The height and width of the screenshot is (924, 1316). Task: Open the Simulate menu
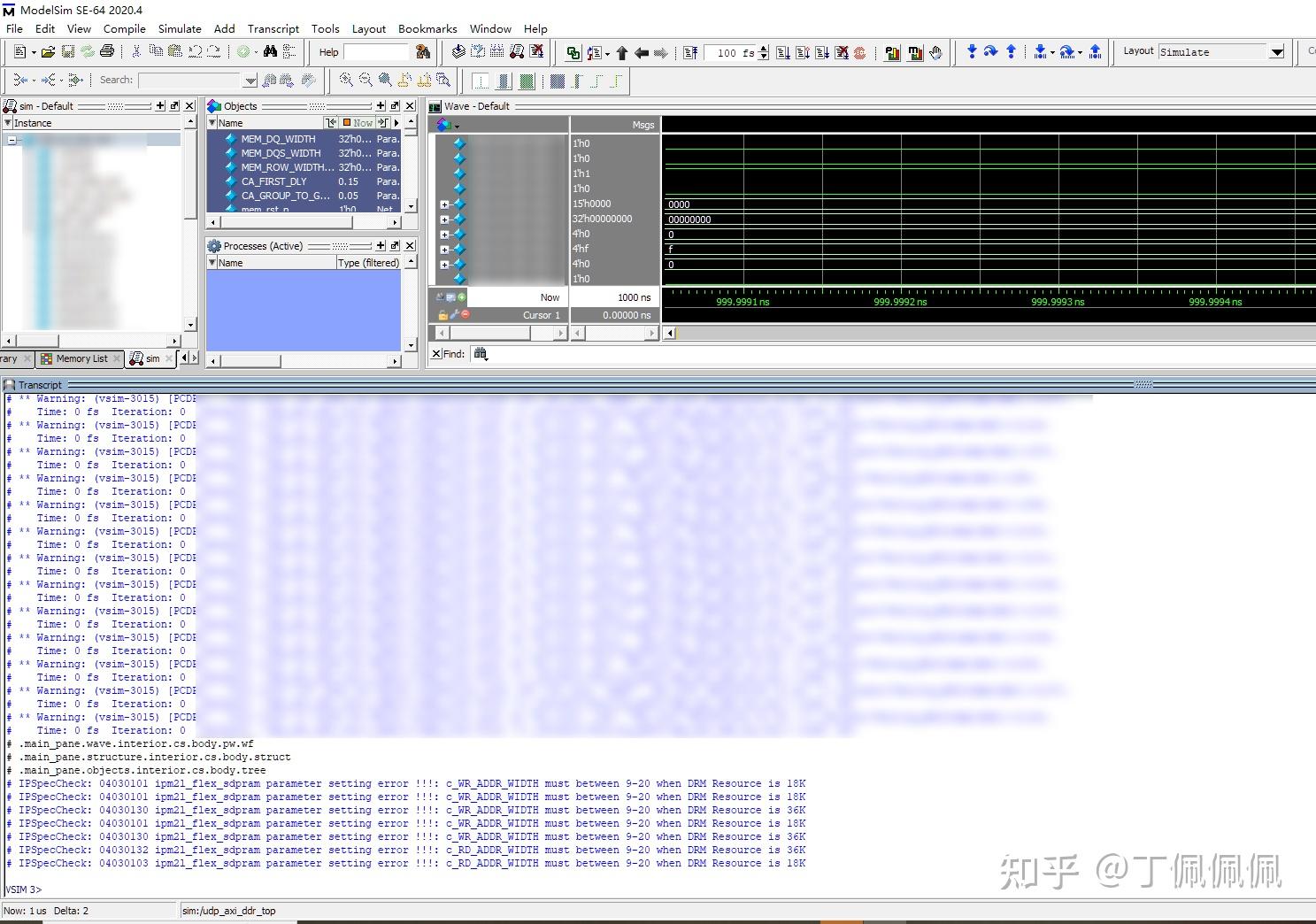tap(180, 28)
